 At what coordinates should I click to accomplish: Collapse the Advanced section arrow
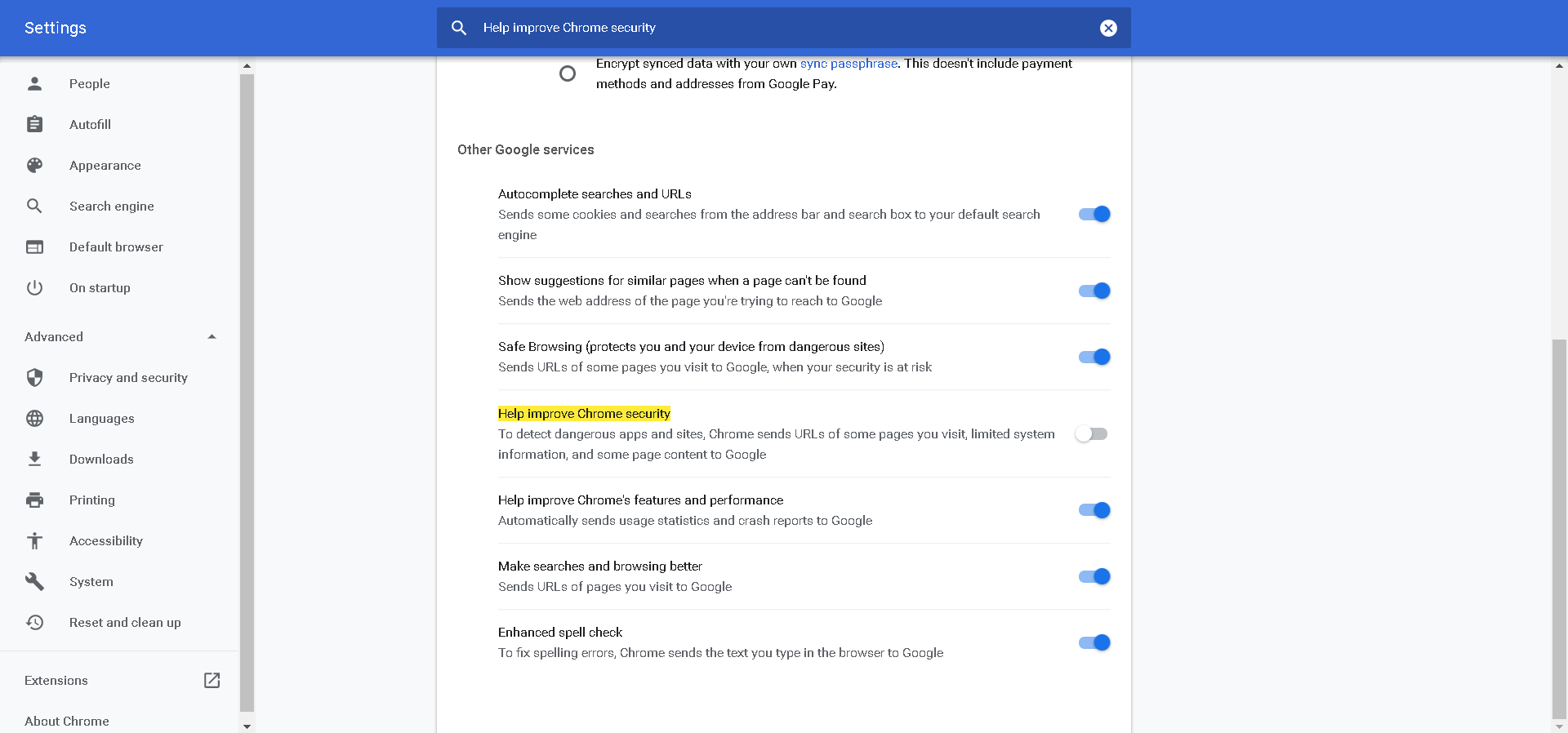(x=212, y=336)
